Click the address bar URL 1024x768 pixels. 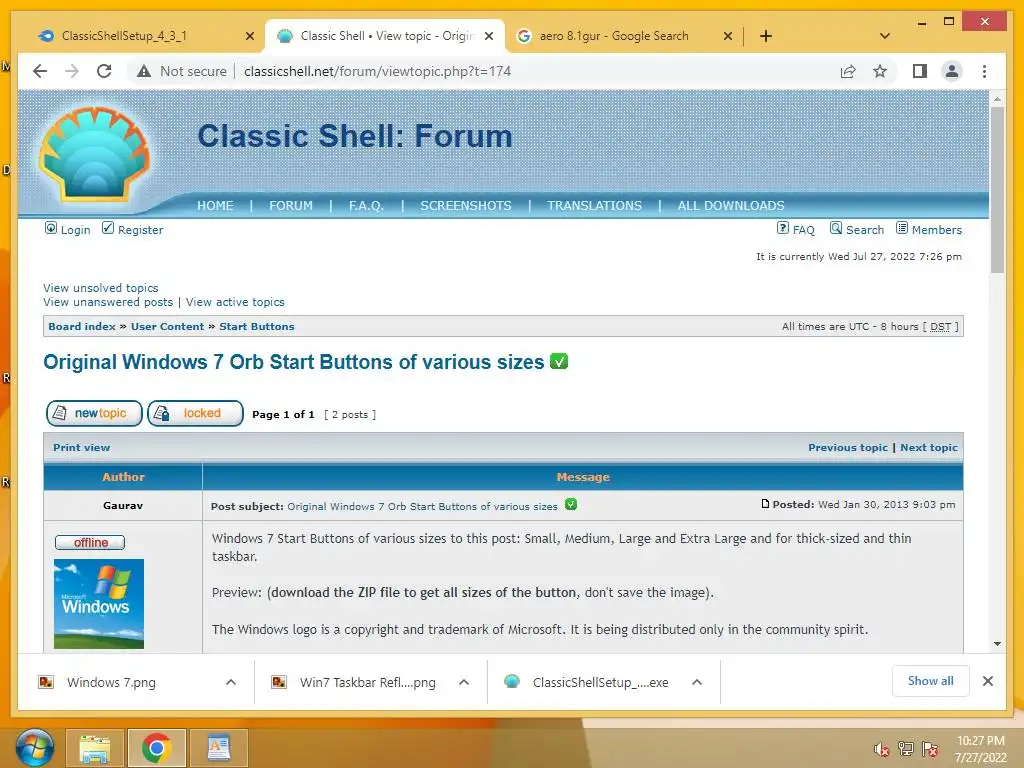(377, 71)
